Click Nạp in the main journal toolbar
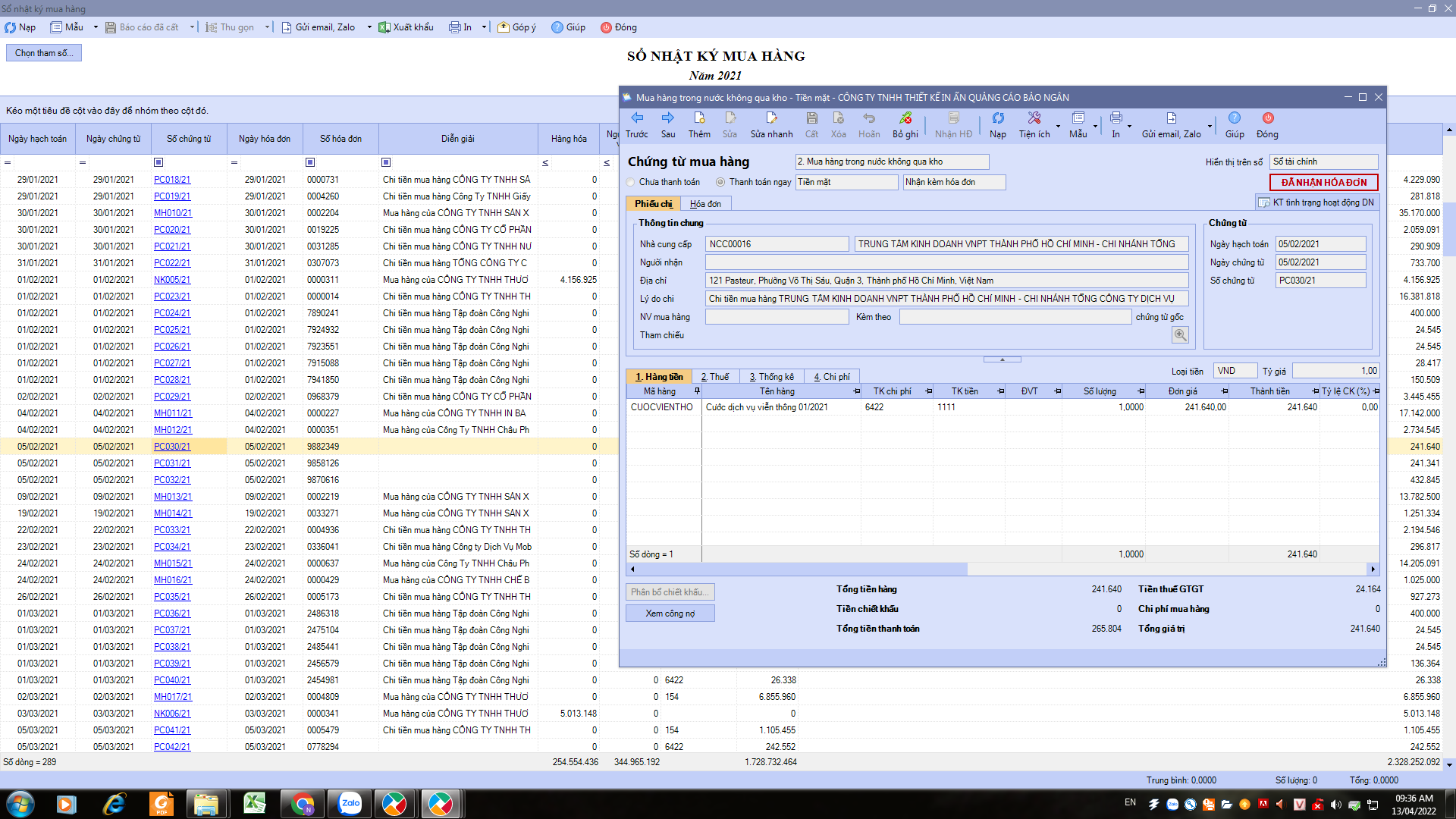This screenshot has width=1456, height=819. (x=20, y=27)
